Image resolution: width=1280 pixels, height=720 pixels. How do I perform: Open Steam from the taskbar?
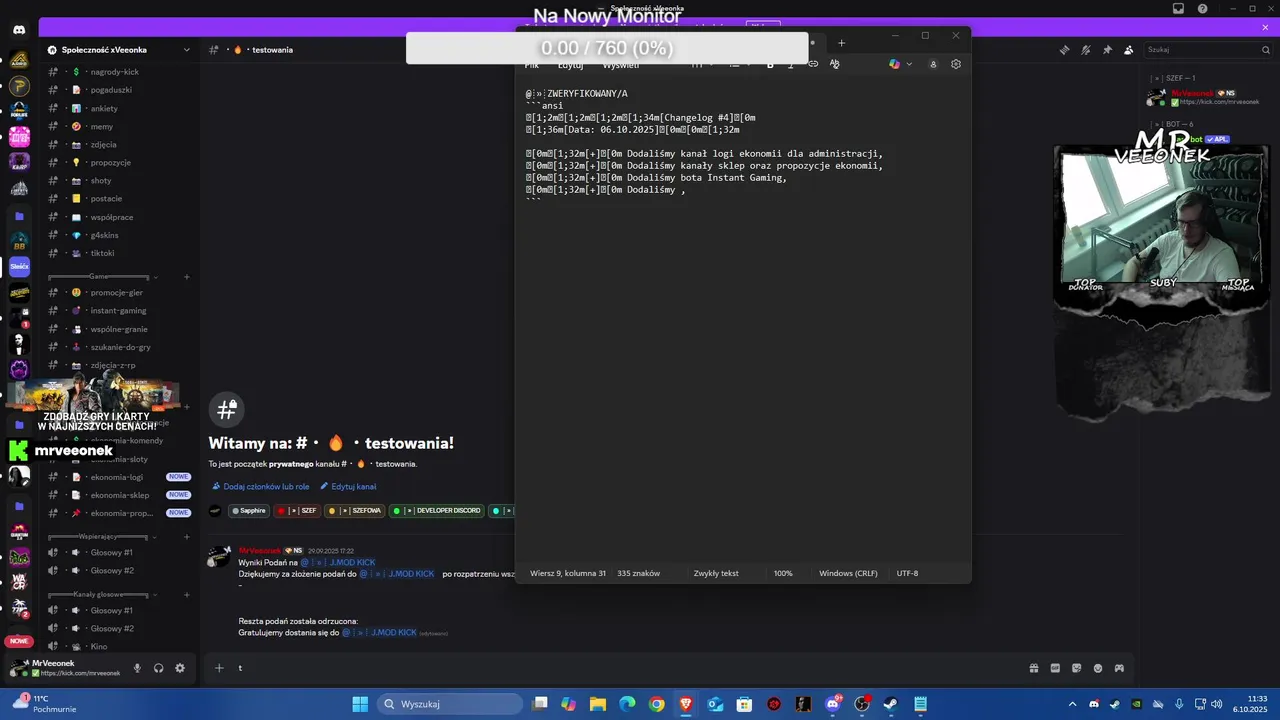click(891, 704)
